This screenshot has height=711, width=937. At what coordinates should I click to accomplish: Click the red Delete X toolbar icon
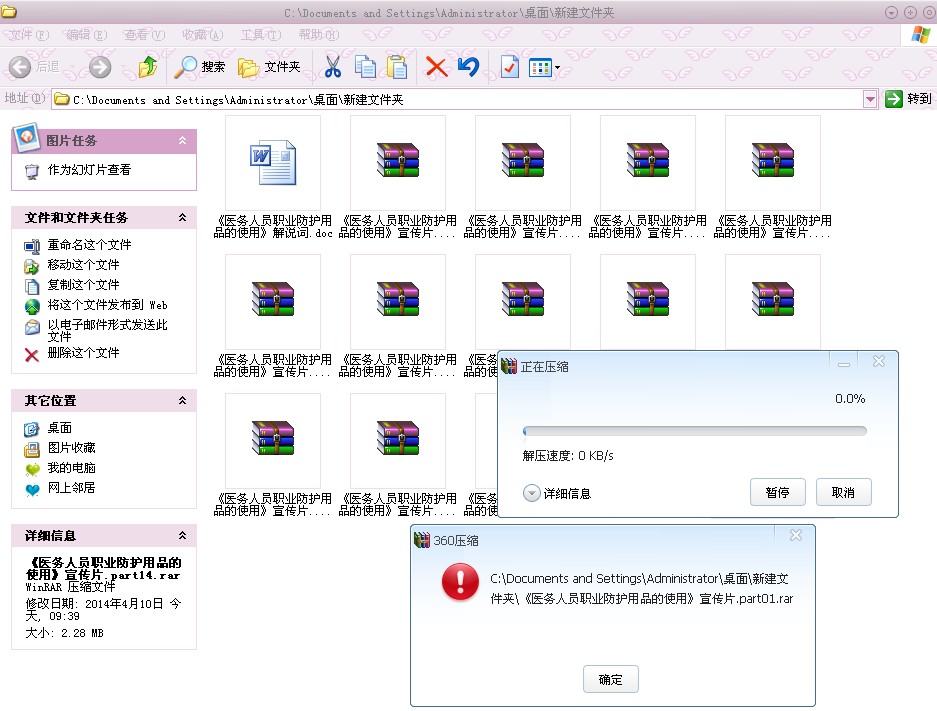436,67
